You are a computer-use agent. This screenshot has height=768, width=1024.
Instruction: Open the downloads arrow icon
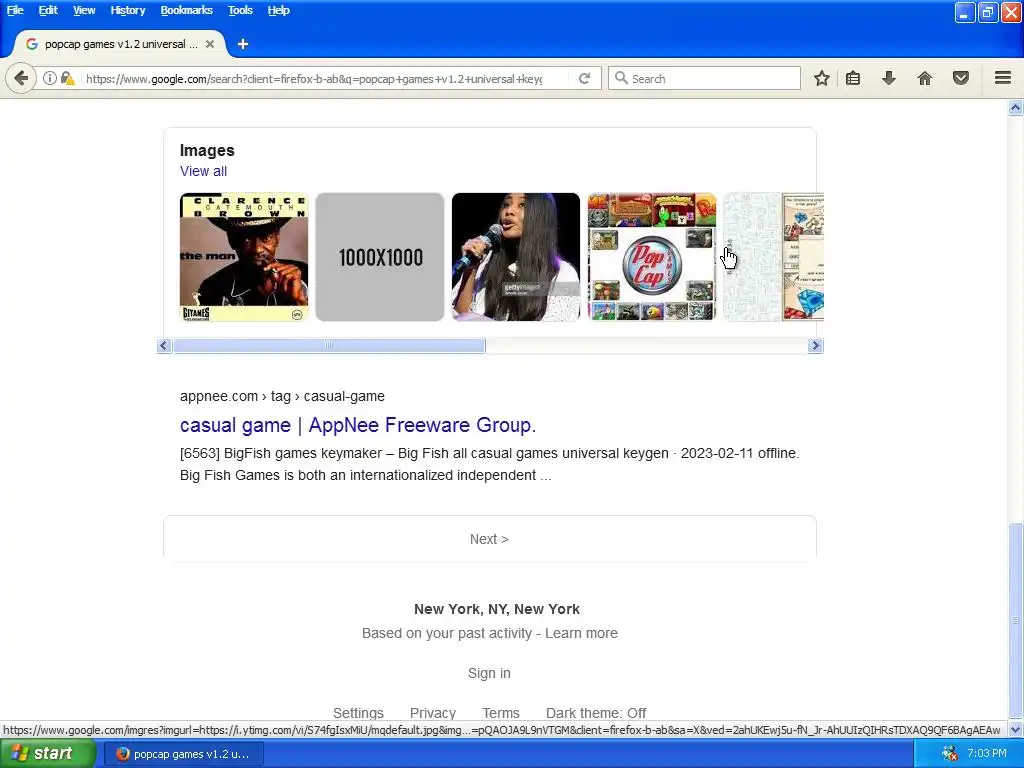[889, 78]
